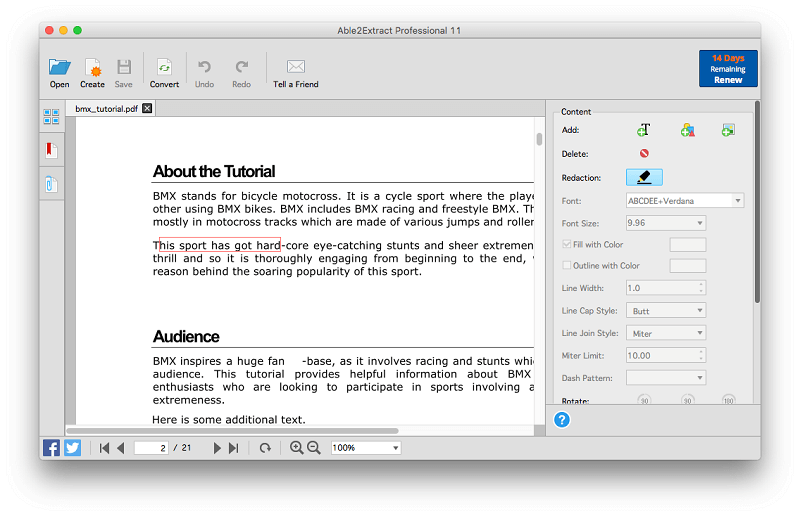Viewport: 800px width, 516px height.
Task: Click 'Here is some additional text.' line
Action: coord(229,420)
